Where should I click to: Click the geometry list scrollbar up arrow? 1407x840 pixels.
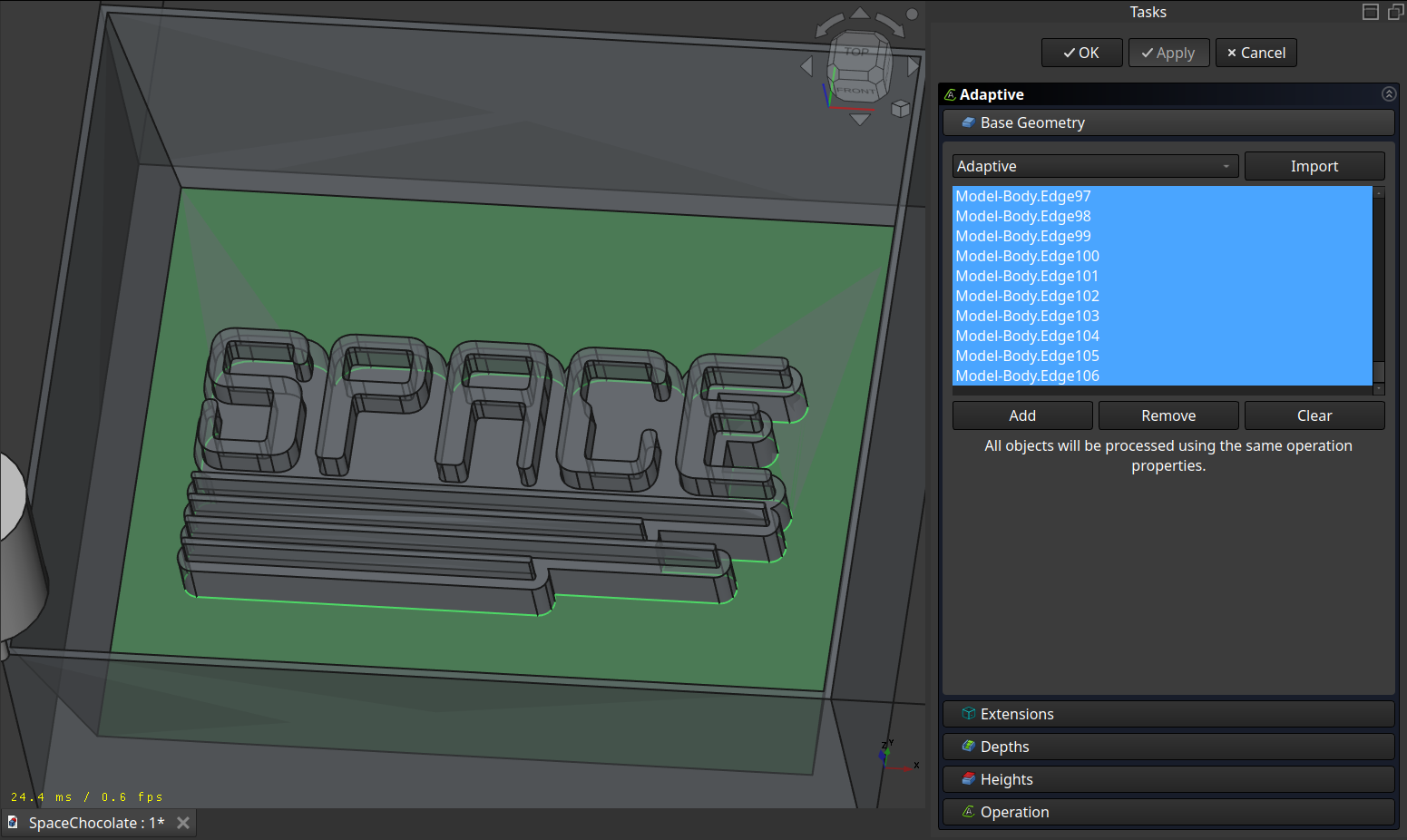(1379, 191)
